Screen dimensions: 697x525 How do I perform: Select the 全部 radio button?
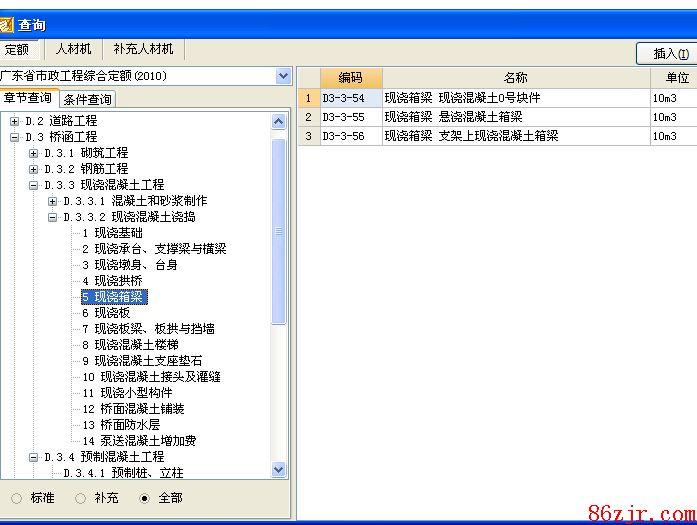tap(144, 497)
